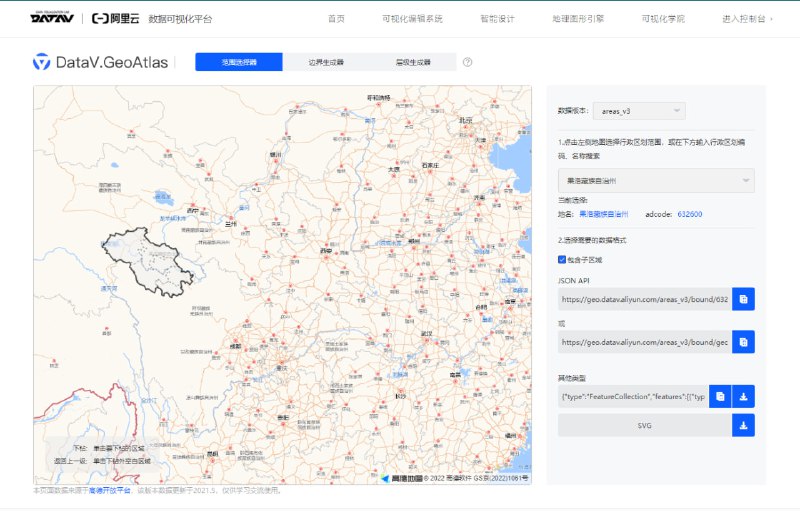Copy the FeatureCollection GeoJSON text
The height and width of the screenshot is (511, 800).
(720, 396)
